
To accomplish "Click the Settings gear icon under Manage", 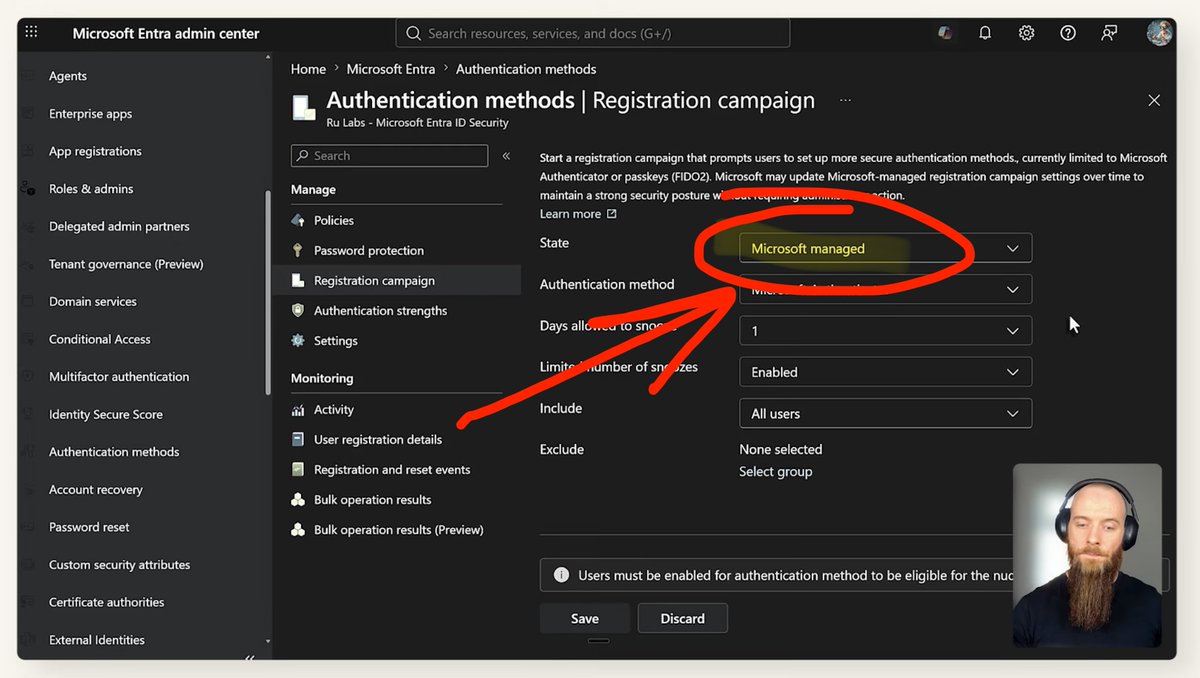I will pos(298,340).
